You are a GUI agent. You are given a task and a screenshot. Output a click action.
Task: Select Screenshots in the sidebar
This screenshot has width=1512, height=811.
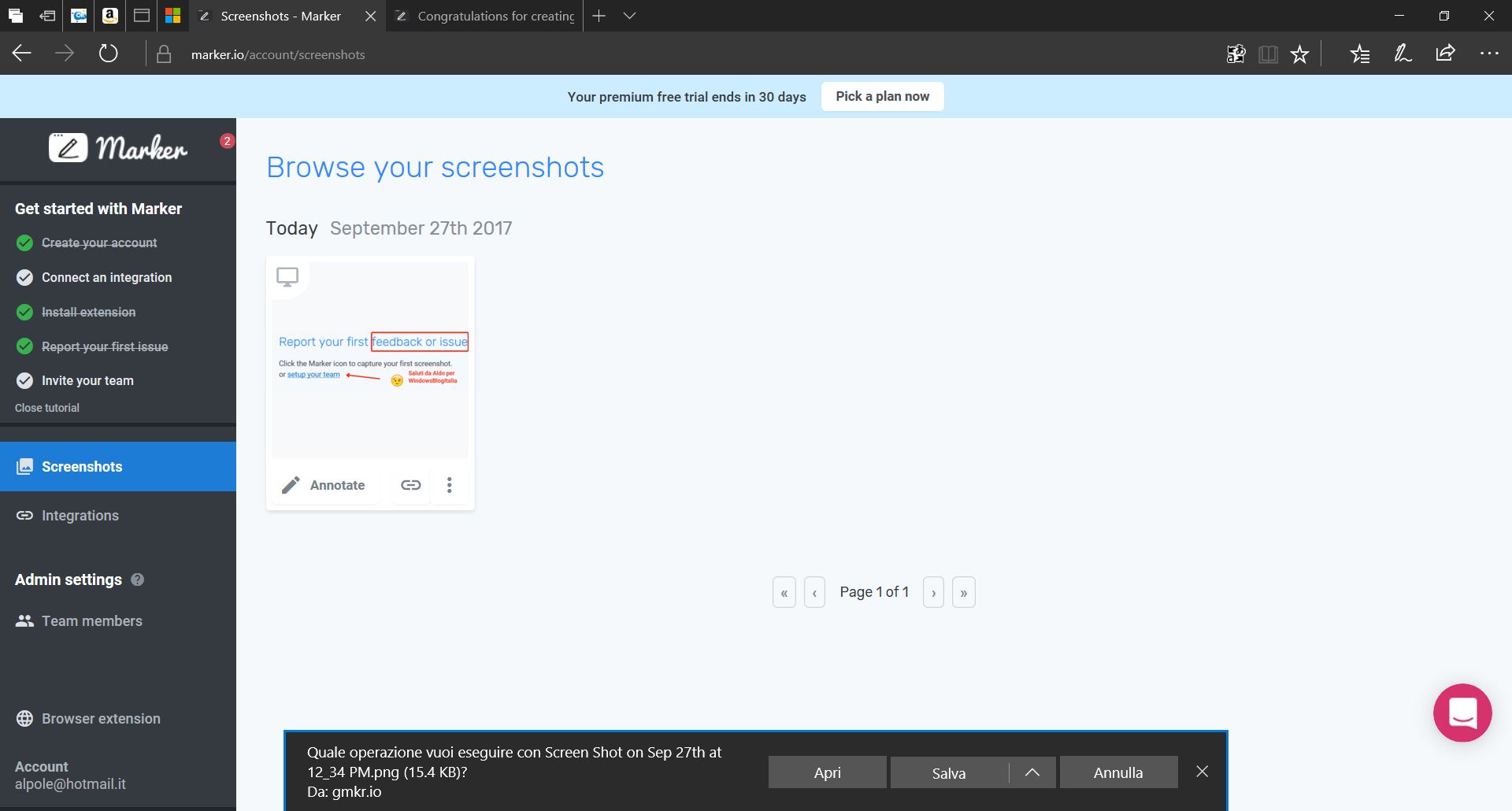click(118, 466)
